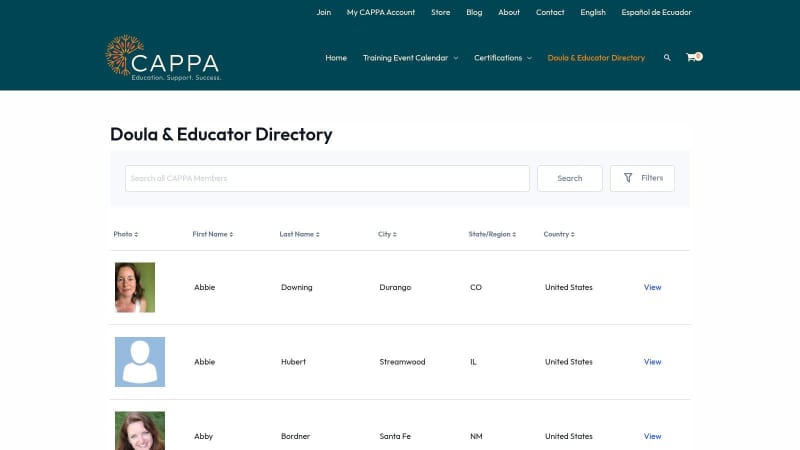This screenshot has width=800, height=450.
Task: Sort by Photo column
Action: pyautogui.click(x=126, y=234)
